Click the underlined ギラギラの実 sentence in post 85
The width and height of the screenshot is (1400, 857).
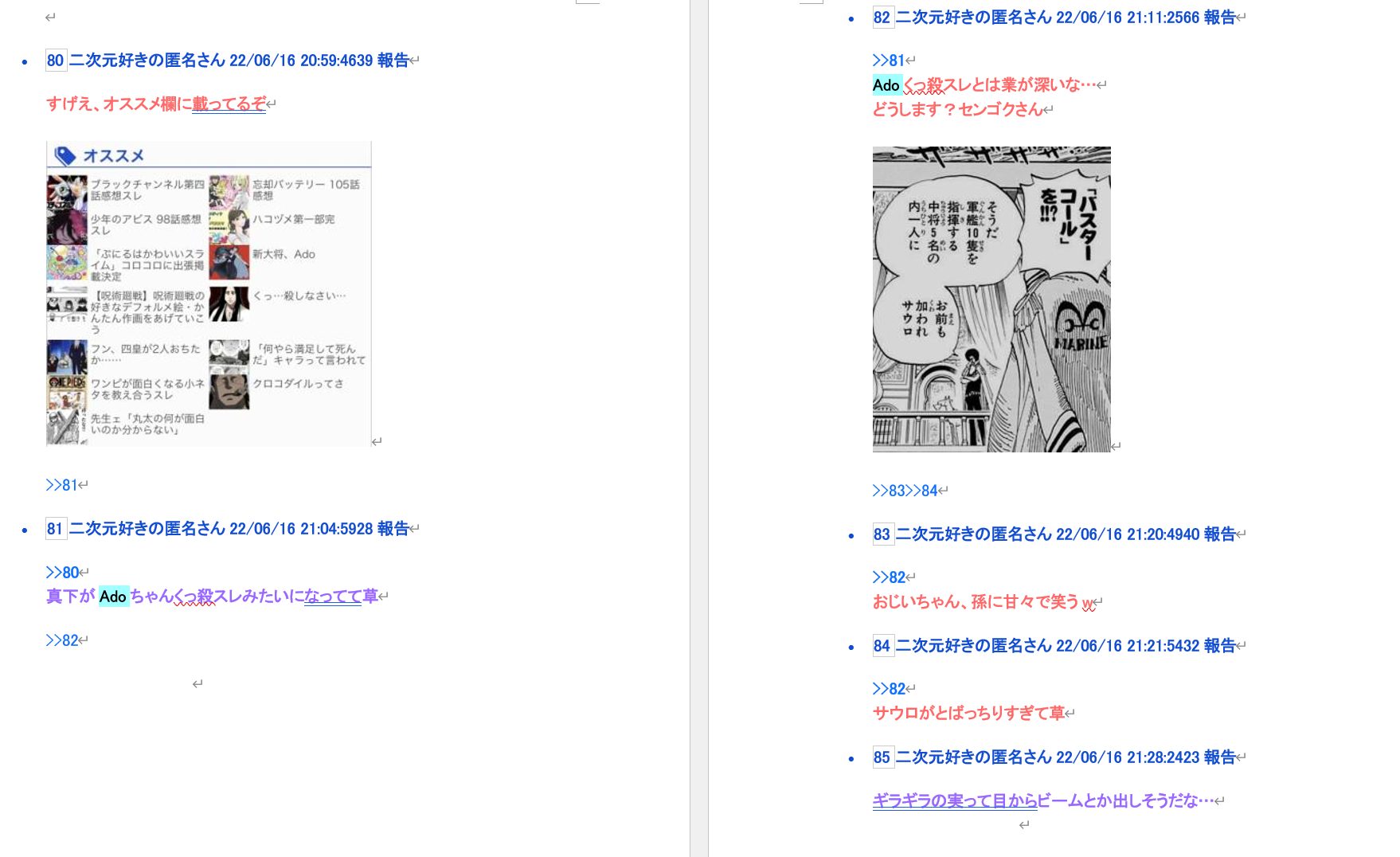[x=1044, y=800]
